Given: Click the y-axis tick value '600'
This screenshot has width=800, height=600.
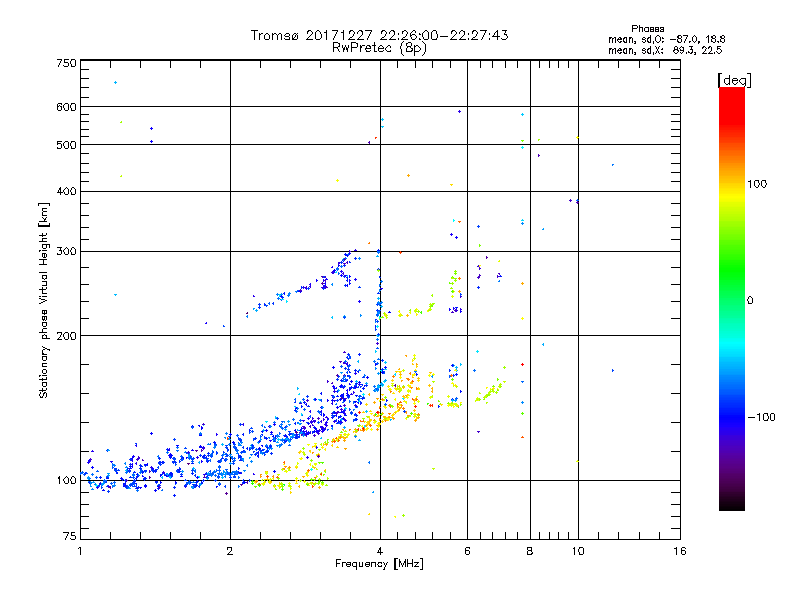Looking at the screenshot, I should (x=66, y=107).
